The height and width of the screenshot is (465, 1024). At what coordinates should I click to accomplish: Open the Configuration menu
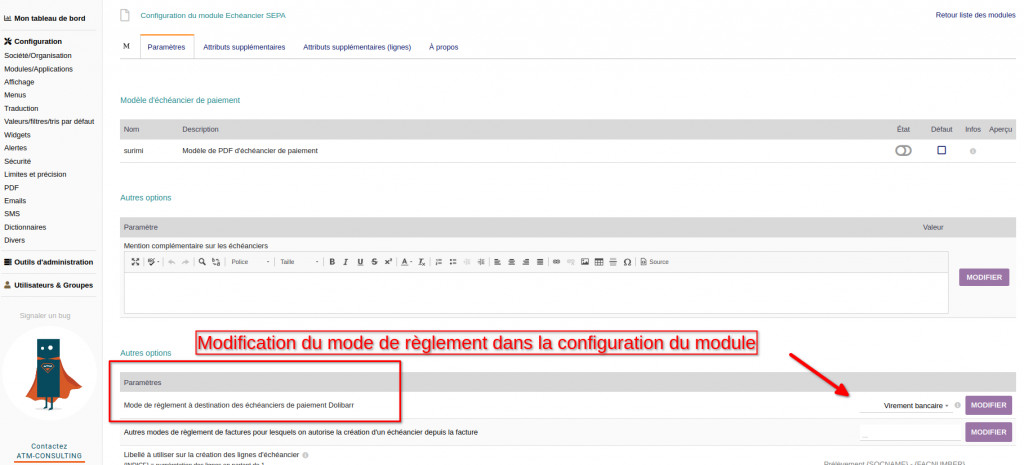coord(33,41)
